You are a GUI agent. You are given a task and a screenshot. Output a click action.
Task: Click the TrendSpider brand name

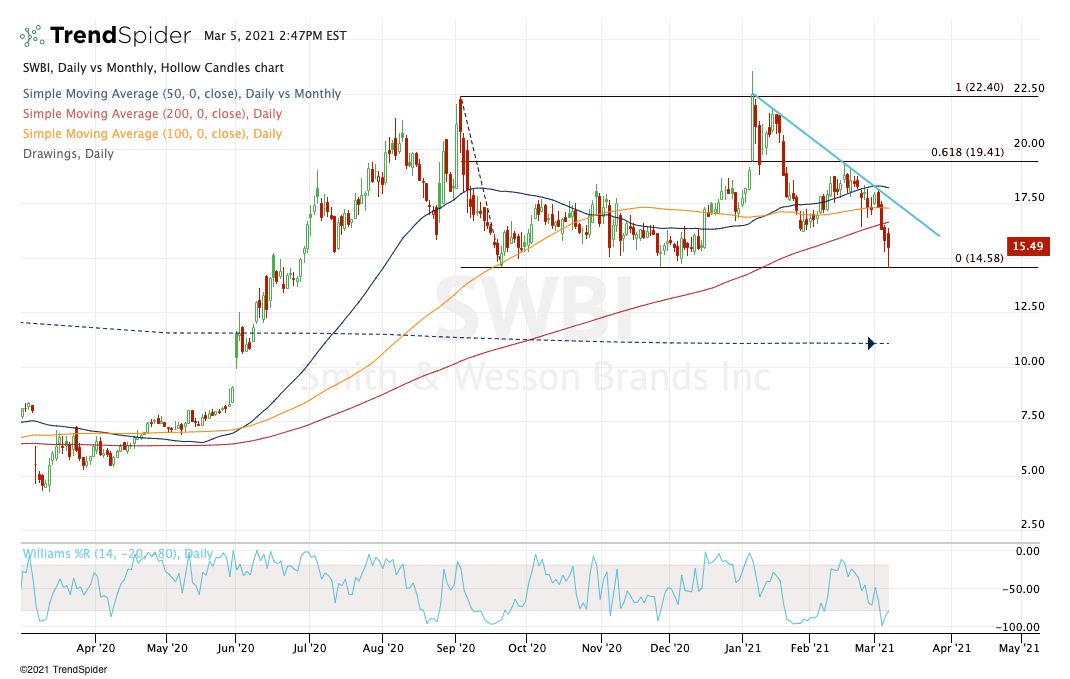coord(121,35)
